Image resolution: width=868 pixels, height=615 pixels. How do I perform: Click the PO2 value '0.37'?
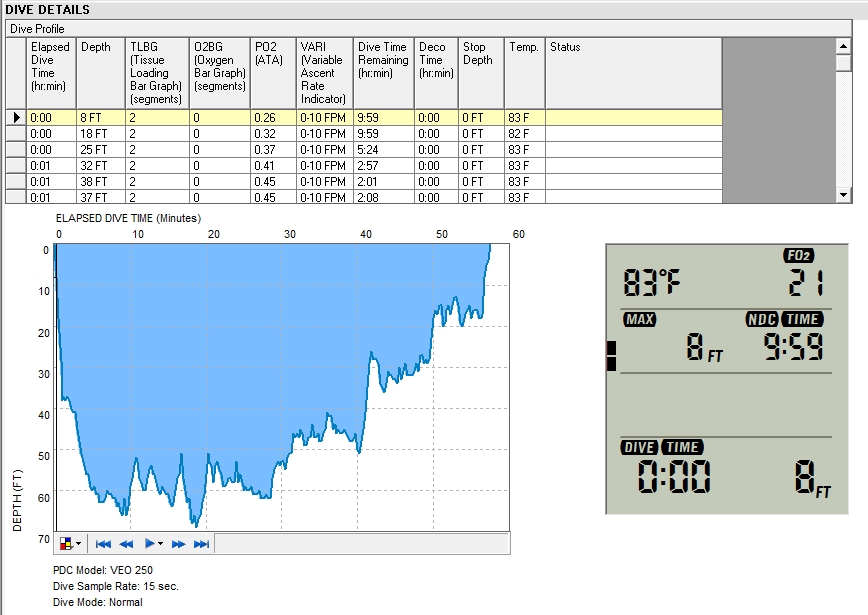pyautogui.click(x=273, y=149)
